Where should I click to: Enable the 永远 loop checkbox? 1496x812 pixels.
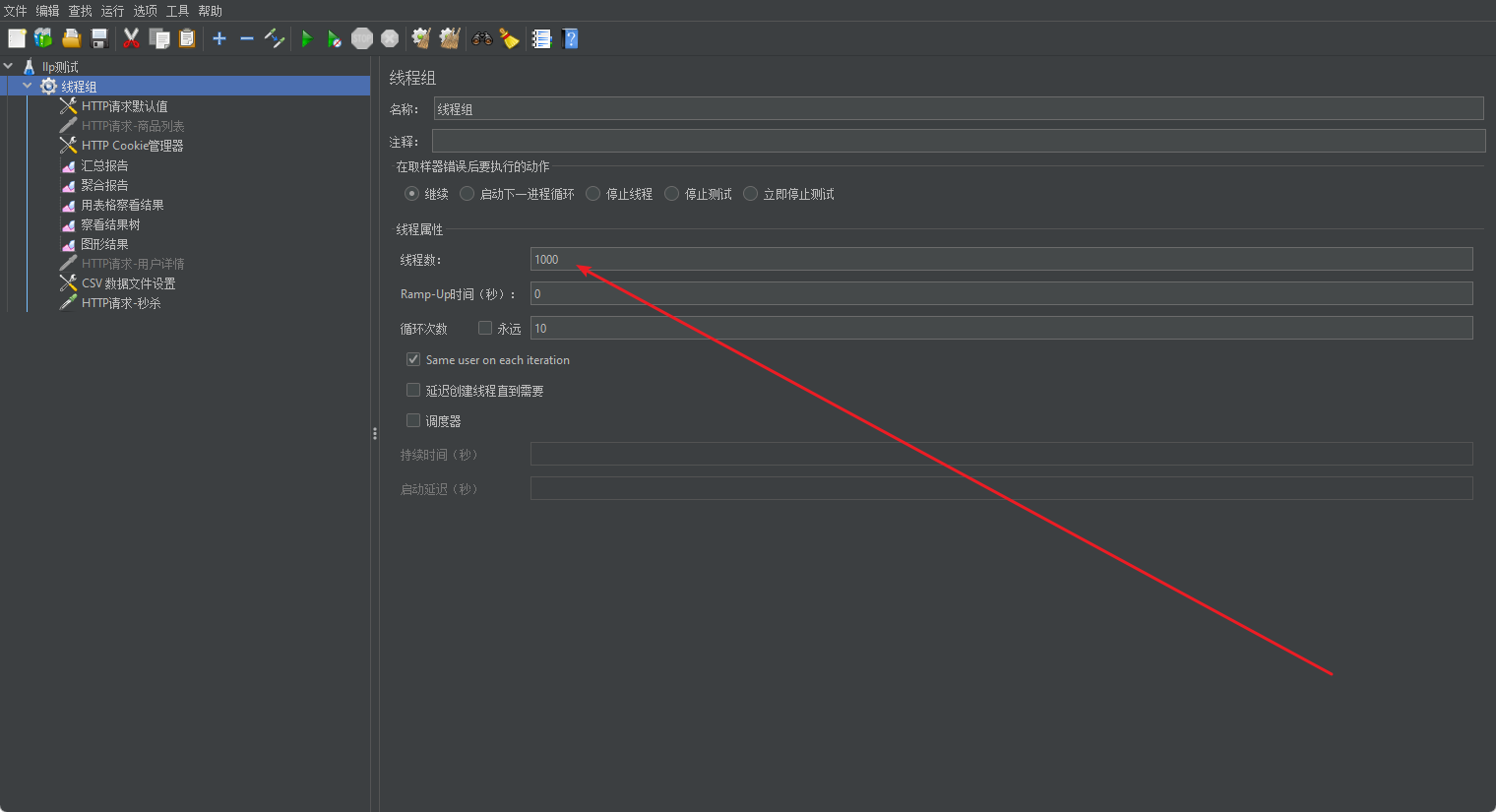[485, 328]
